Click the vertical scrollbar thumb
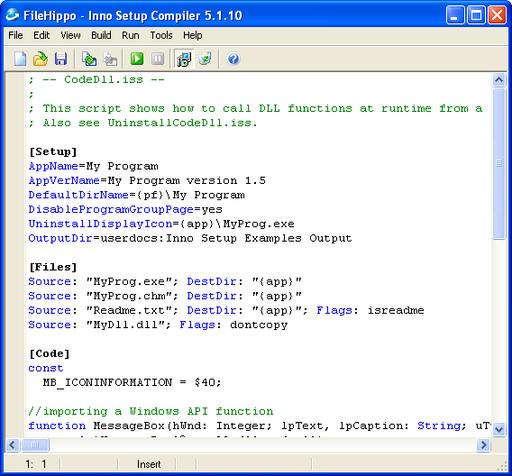 coord(499,163)
